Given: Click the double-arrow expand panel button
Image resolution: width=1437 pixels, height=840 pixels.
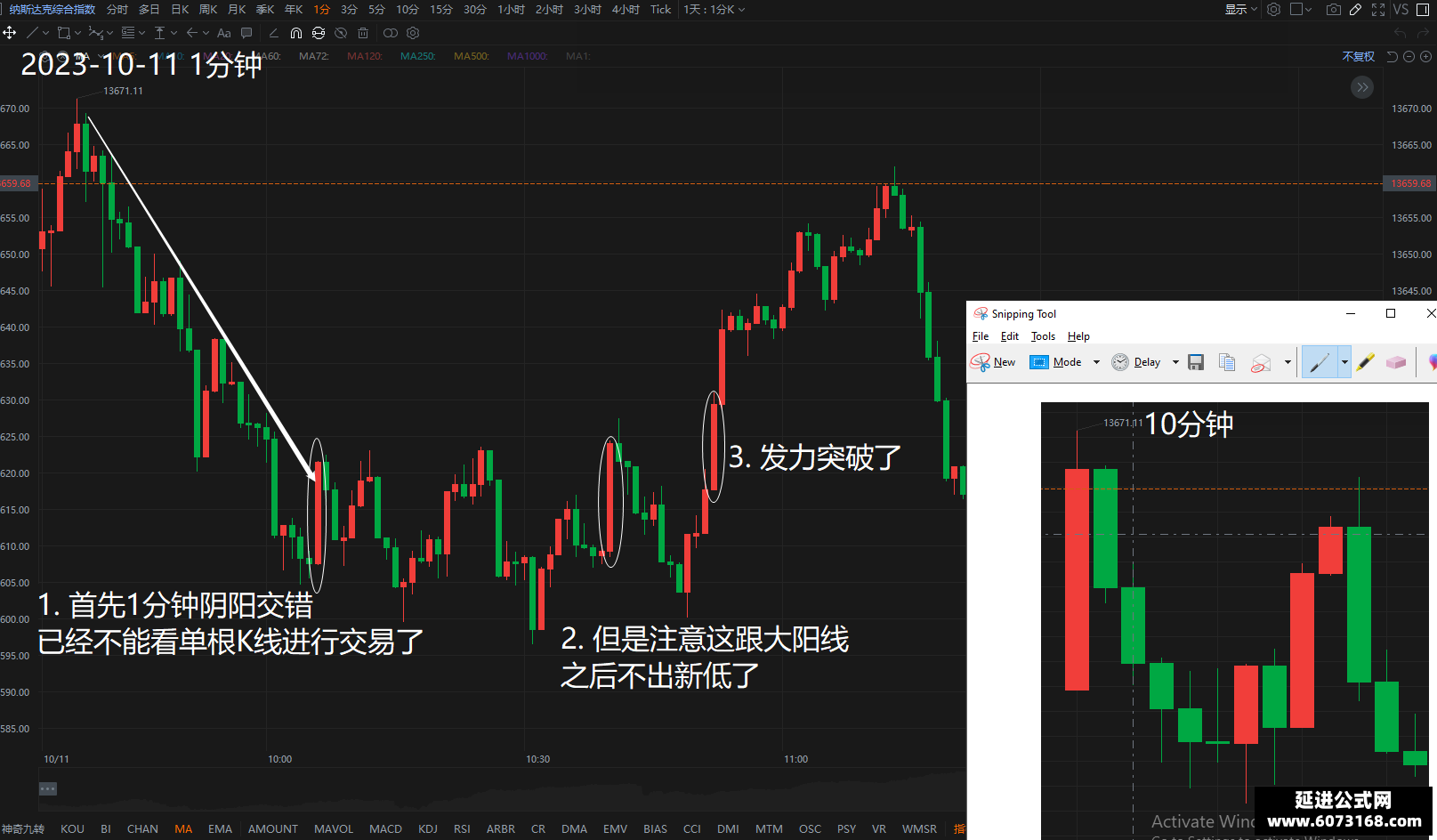Looking at the screenshot, I should [1362, 87].
